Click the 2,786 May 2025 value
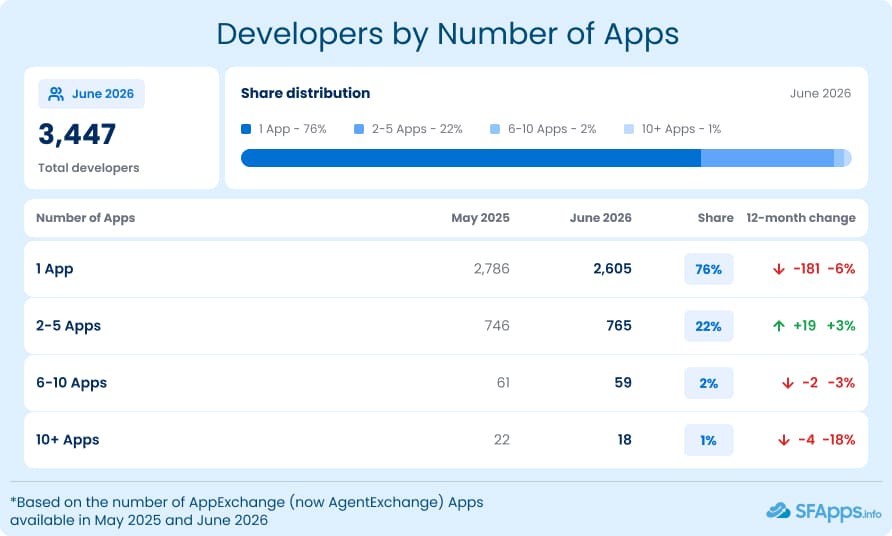 tap(492, 269)
